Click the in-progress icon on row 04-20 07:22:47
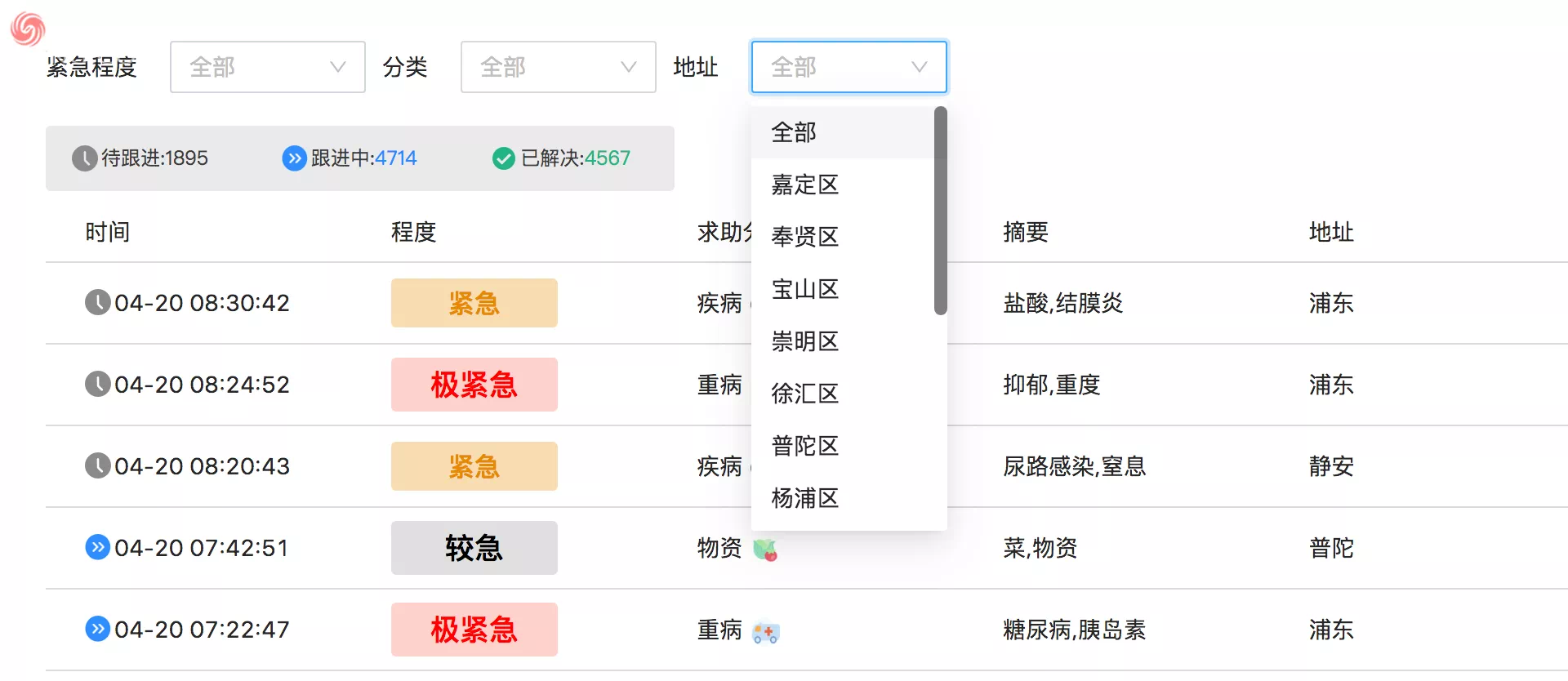The image size is (1568, 681). 98,629
